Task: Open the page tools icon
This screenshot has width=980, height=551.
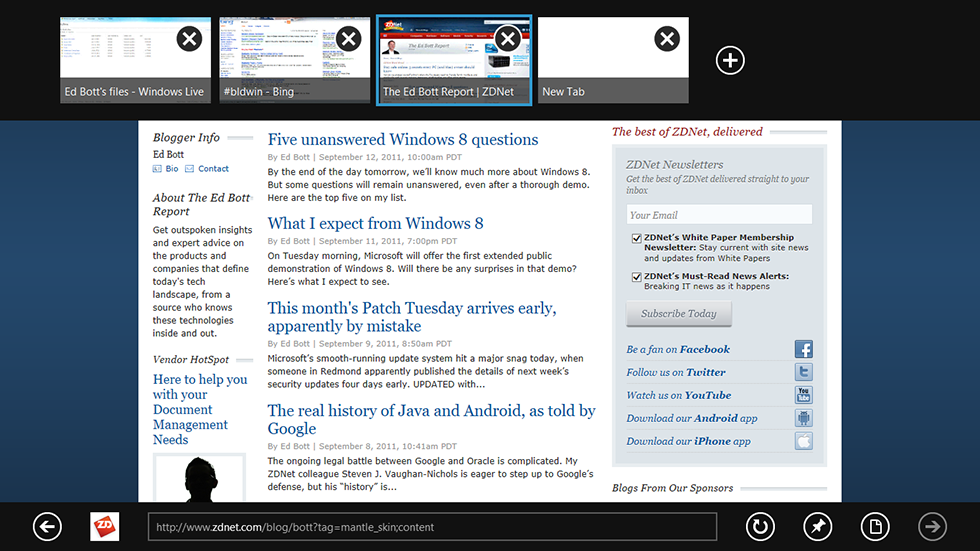Action: [875, 527]
